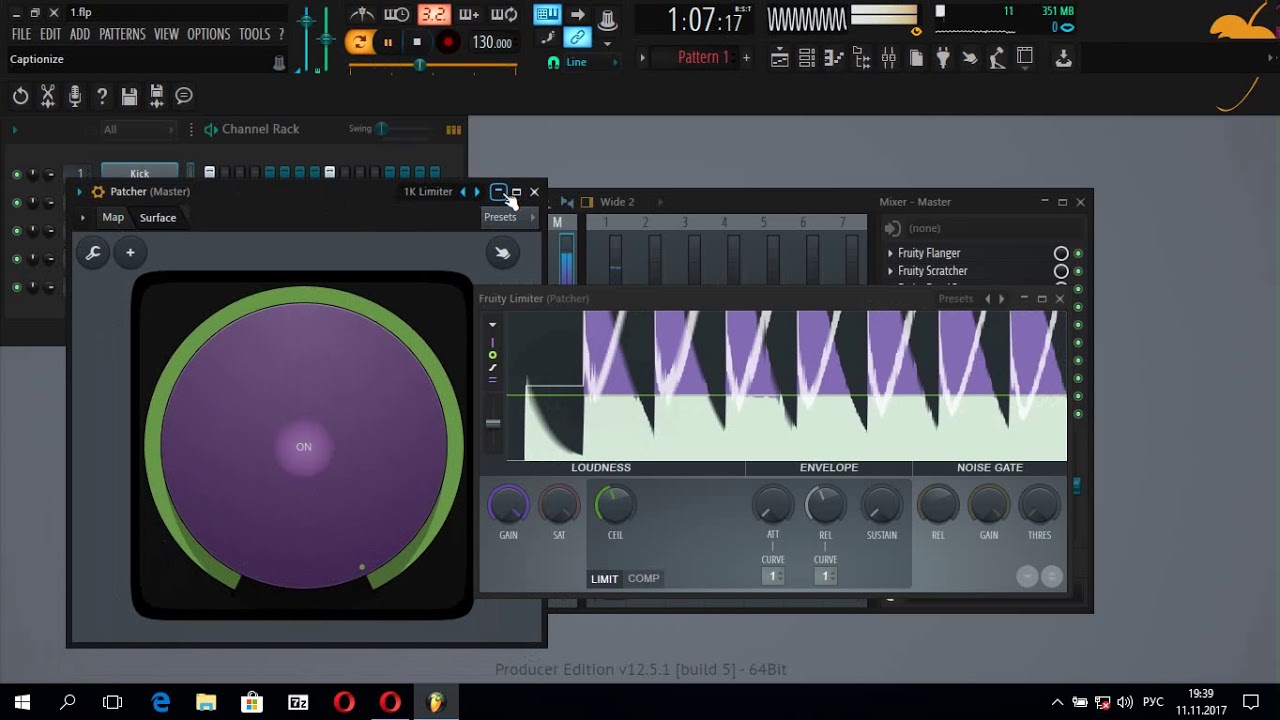1280x720 pixels.
Task: Click the wait for input countdown icon
Action: 397,14
